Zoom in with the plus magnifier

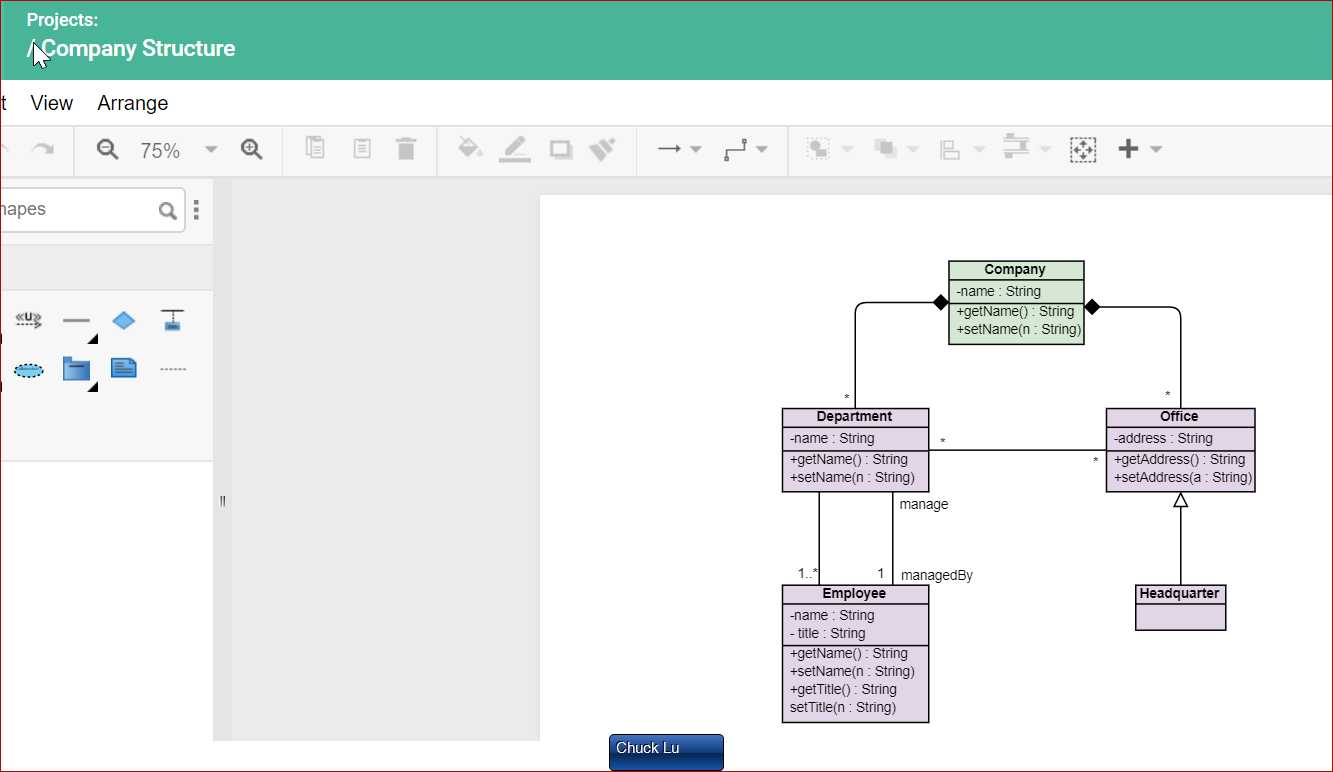[x=252, y=150]
